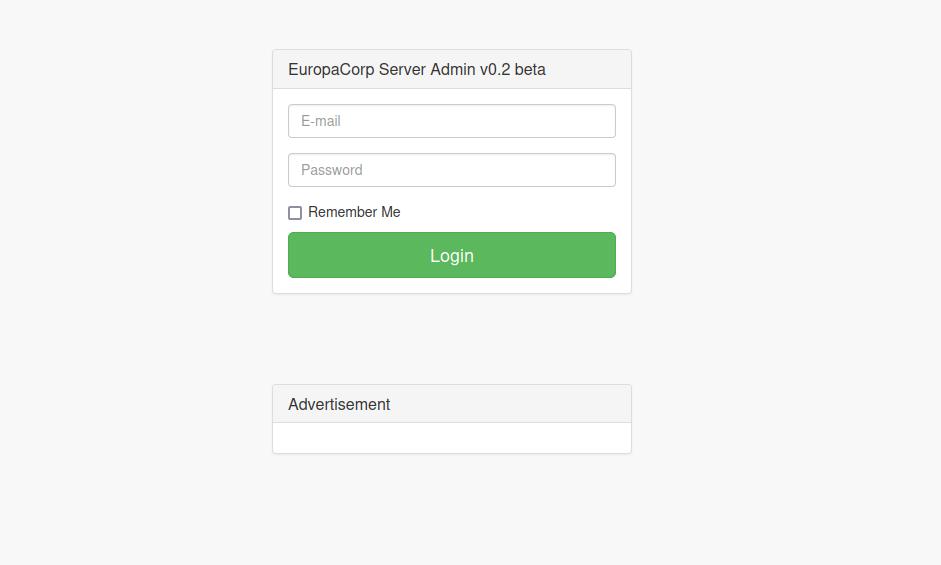Tick the Remember Me checkbox
The height and width of the screenshot is (565, 941).
click(295, 213)
